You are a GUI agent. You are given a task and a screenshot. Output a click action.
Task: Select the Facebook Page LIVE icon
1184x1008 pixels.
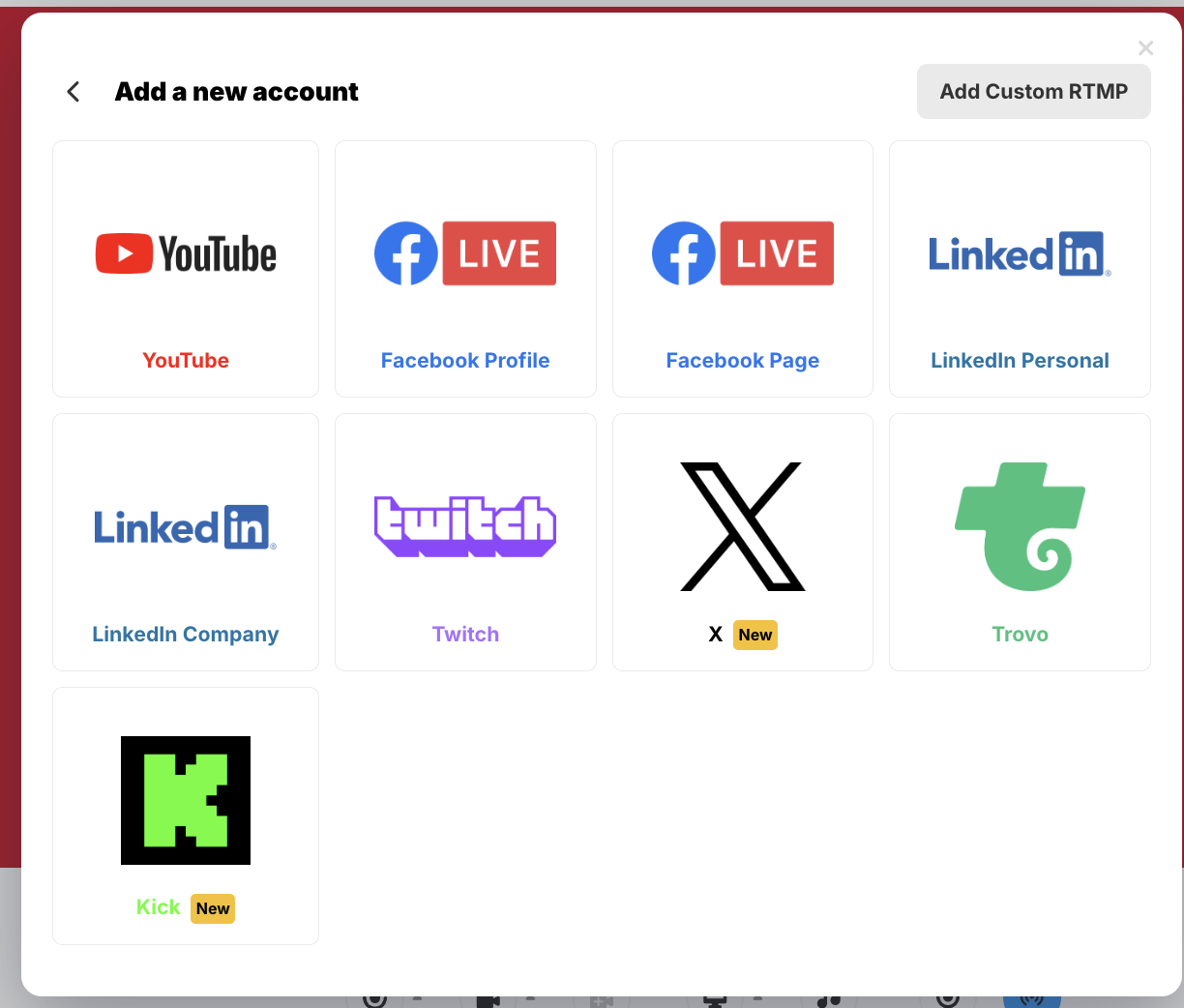[x=742, y=253]
